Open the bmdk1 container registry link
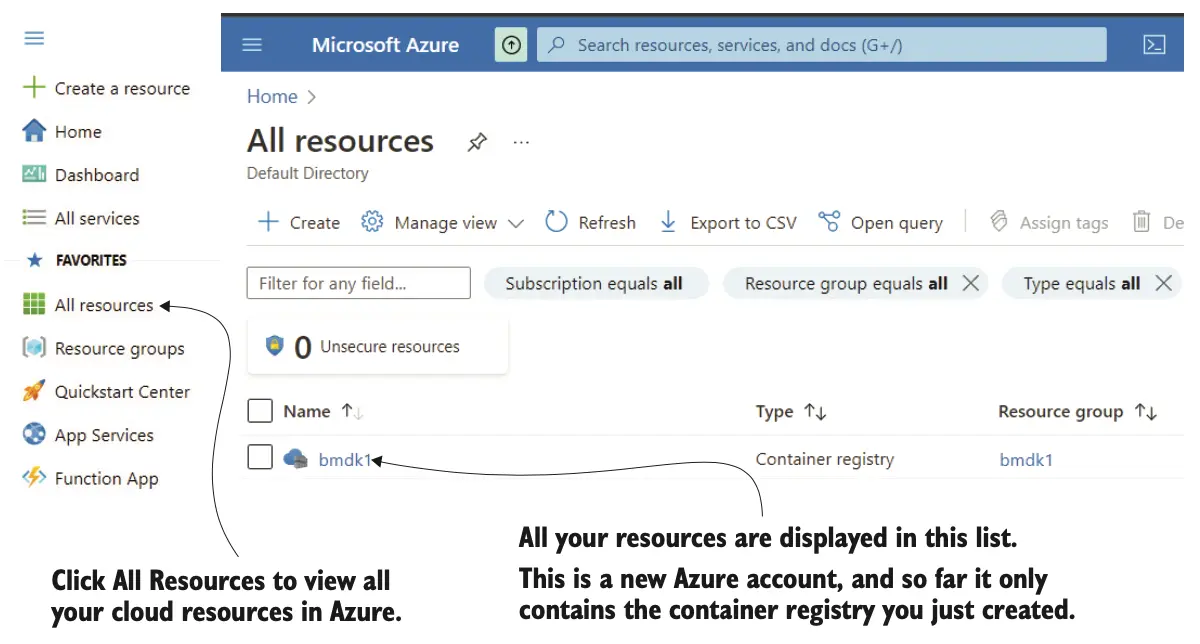Viewport: 1200px width, 644px height. [x=344, y=460]
